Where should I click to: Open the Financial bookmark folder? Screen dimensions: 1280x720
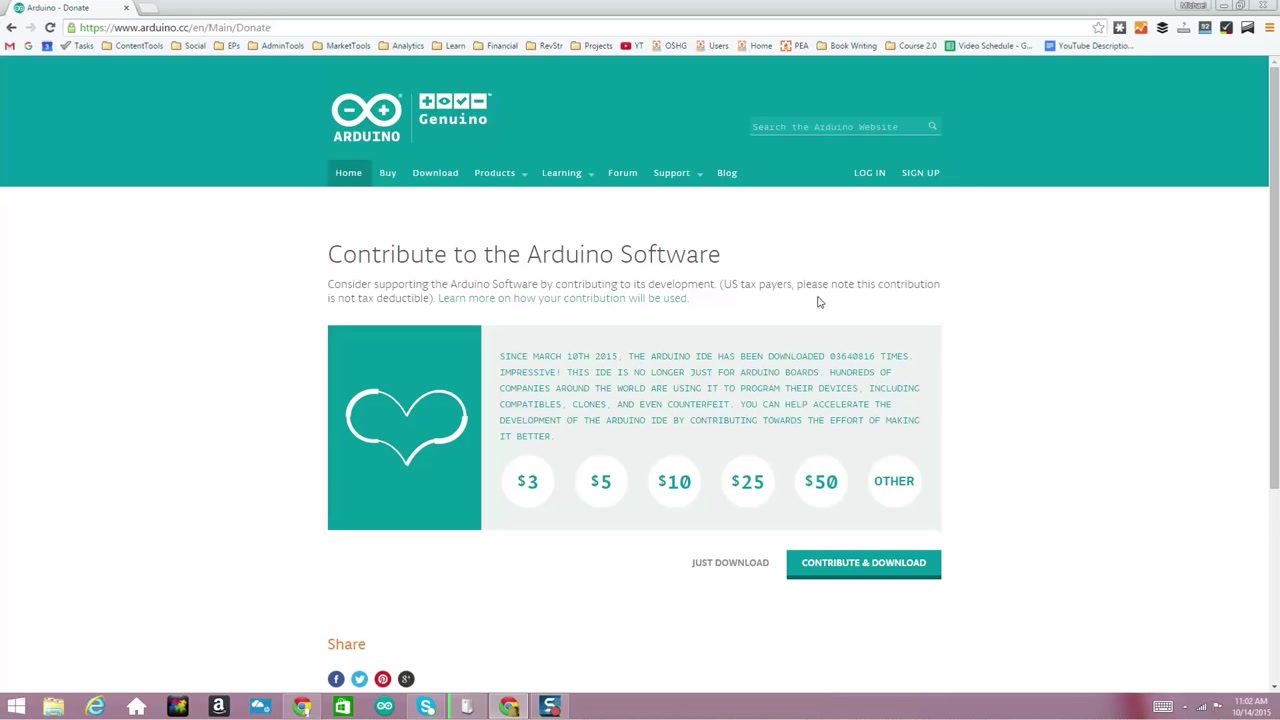pyautogui.click(x=495, y=46)
